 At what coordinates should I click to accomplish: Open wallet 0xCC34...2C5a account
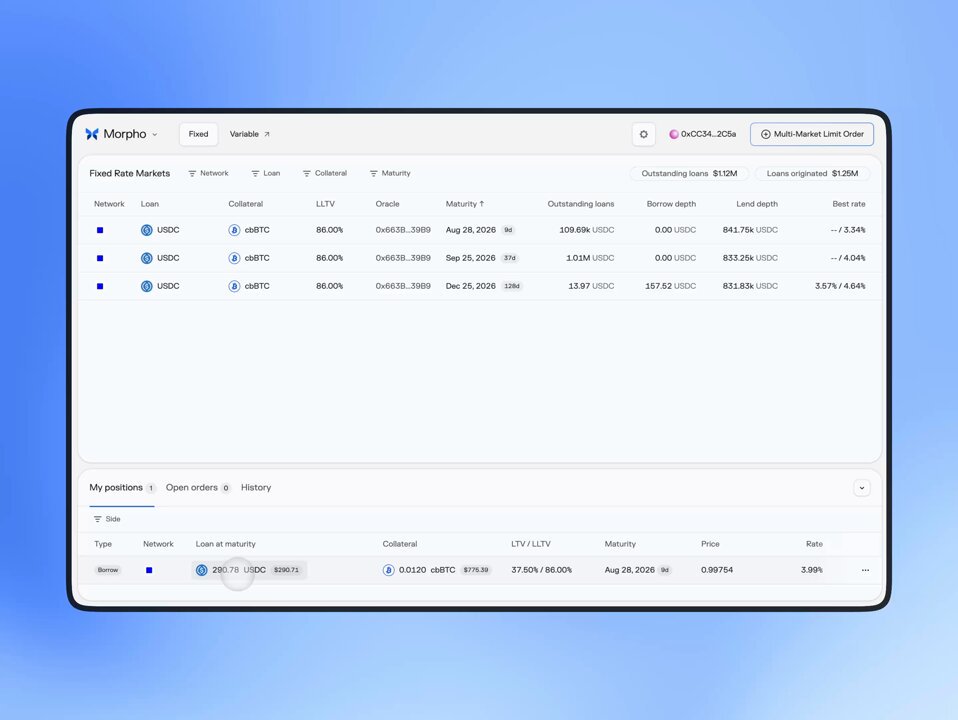pos(703,134)
